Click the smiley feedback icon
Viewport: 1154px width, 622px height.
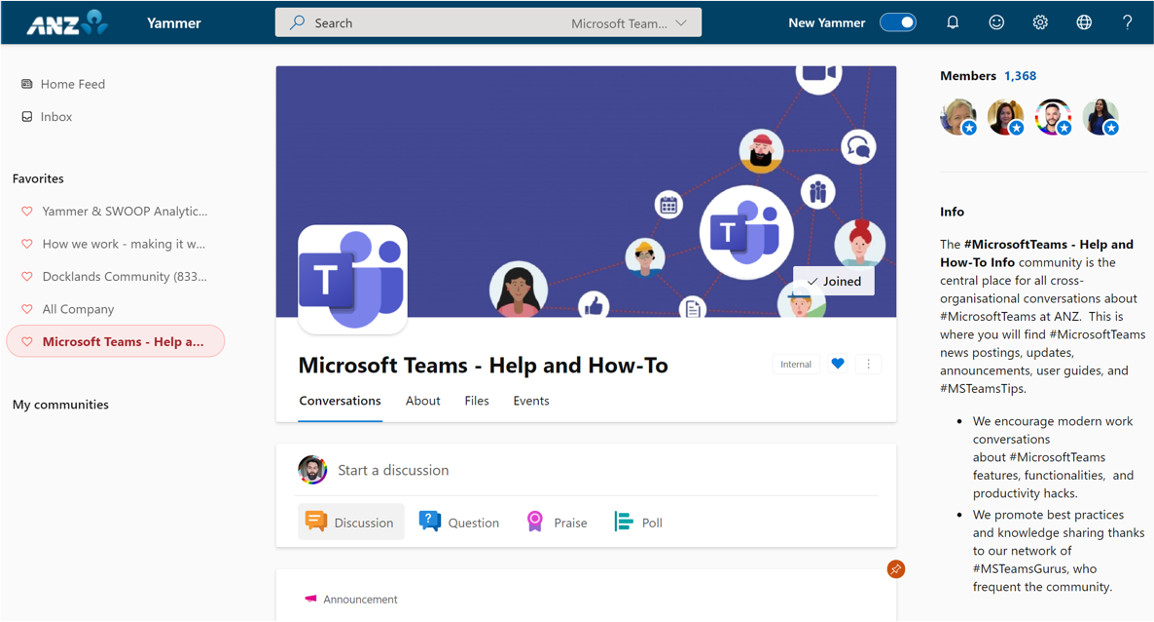(x=996, y=23)
